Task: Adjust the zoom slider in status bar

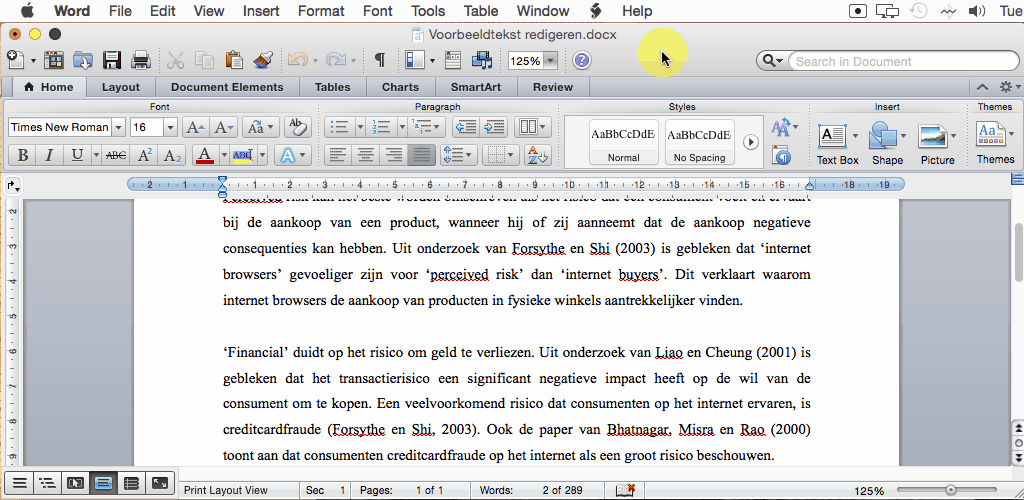Action: [x=950, y=490]
